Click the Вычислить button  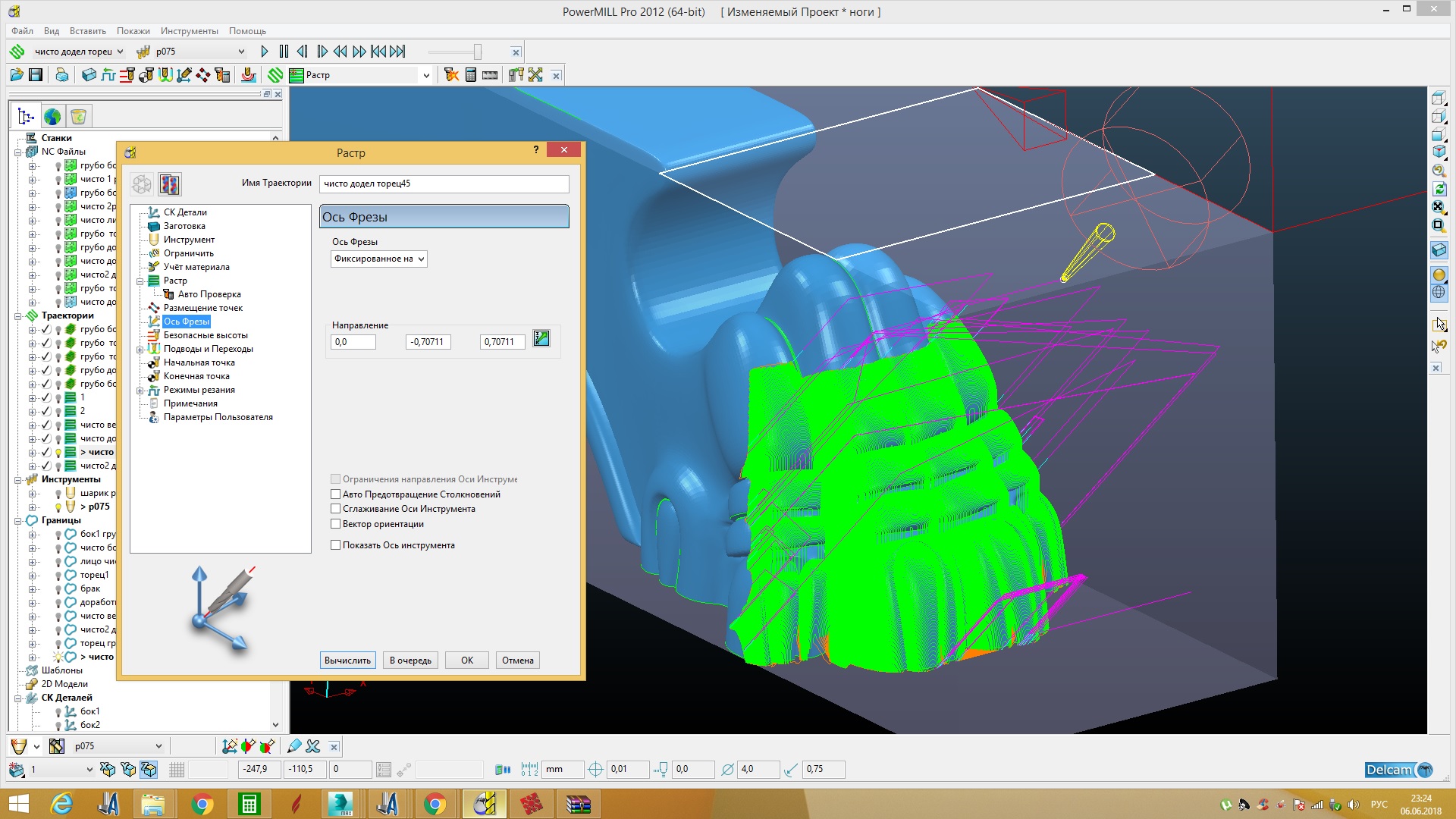[347, 661]
